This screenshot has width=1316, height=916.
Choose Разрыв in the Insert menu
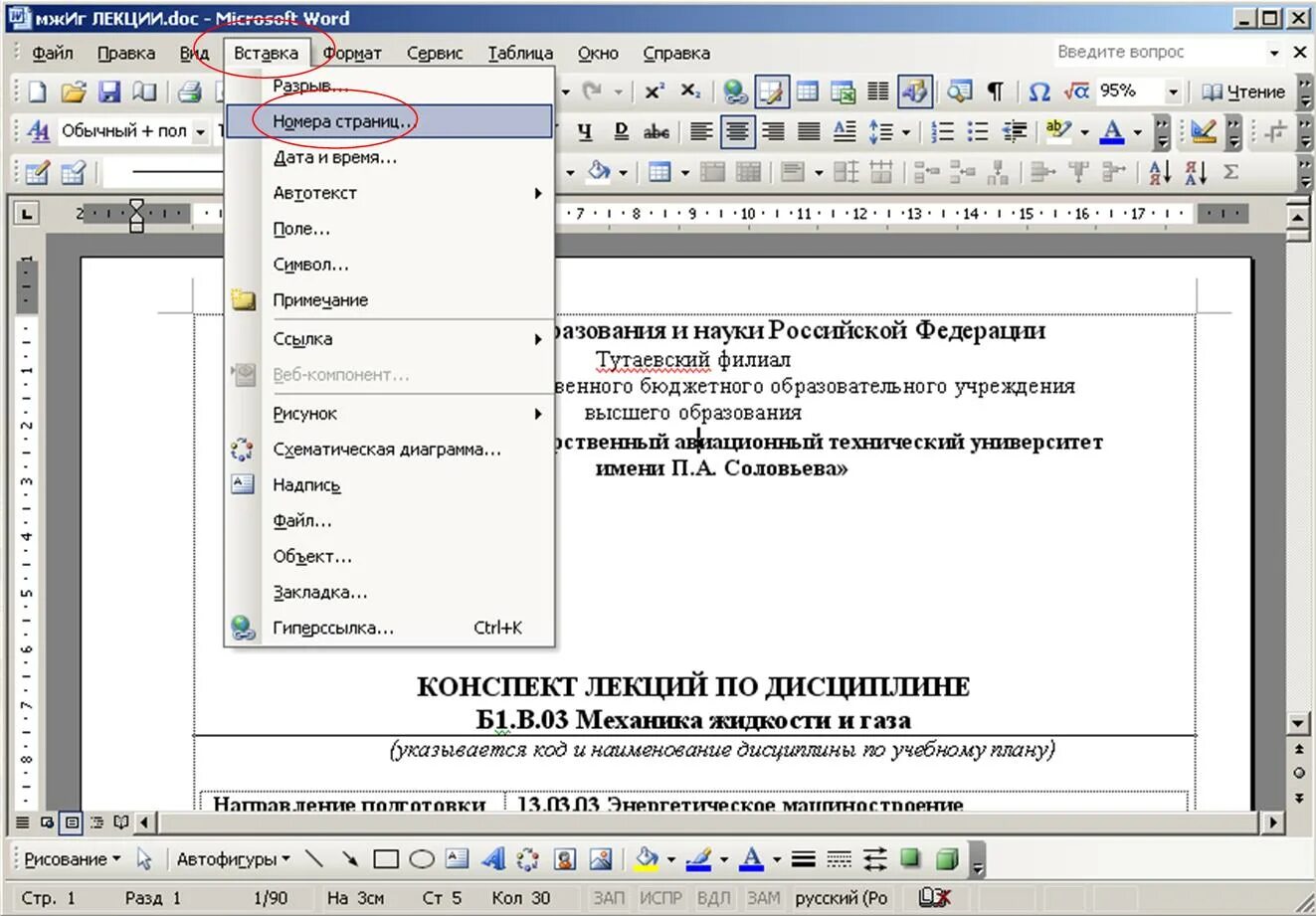tap(389, 86)
